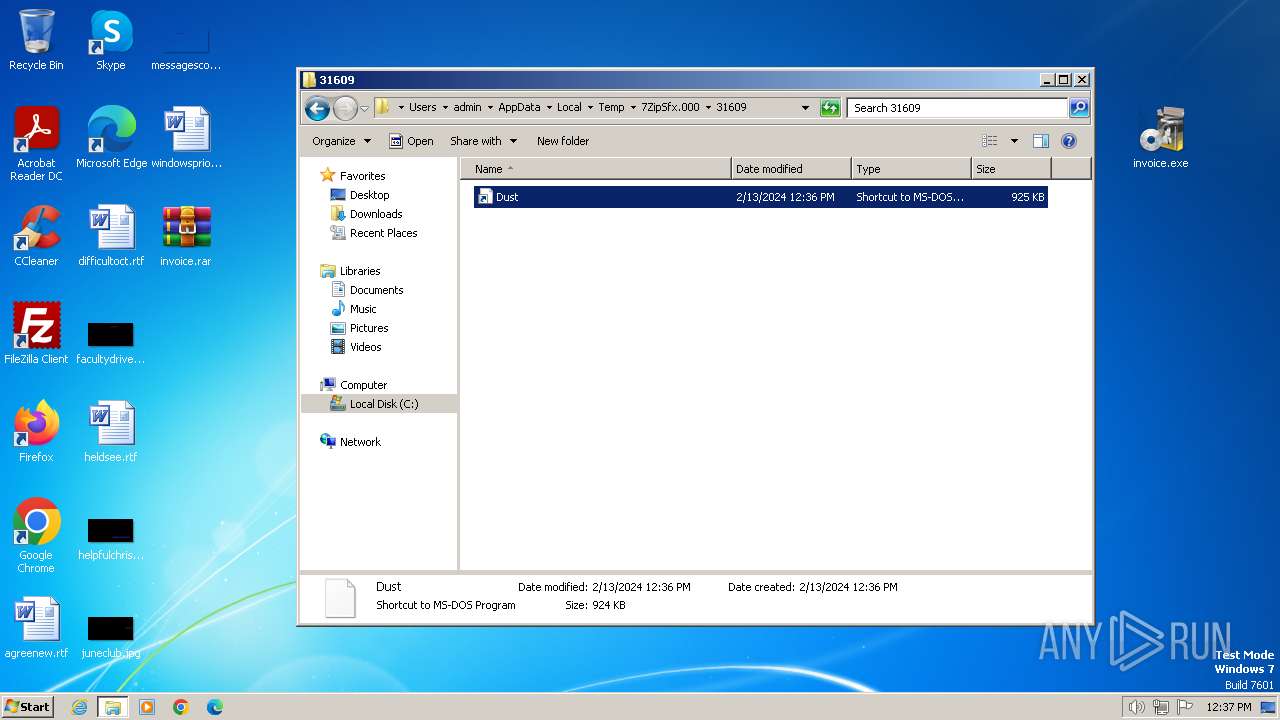Expand the recent pages dropdown arrow
The height and width of the screenshot is (720, 1280).
[365, 108]
